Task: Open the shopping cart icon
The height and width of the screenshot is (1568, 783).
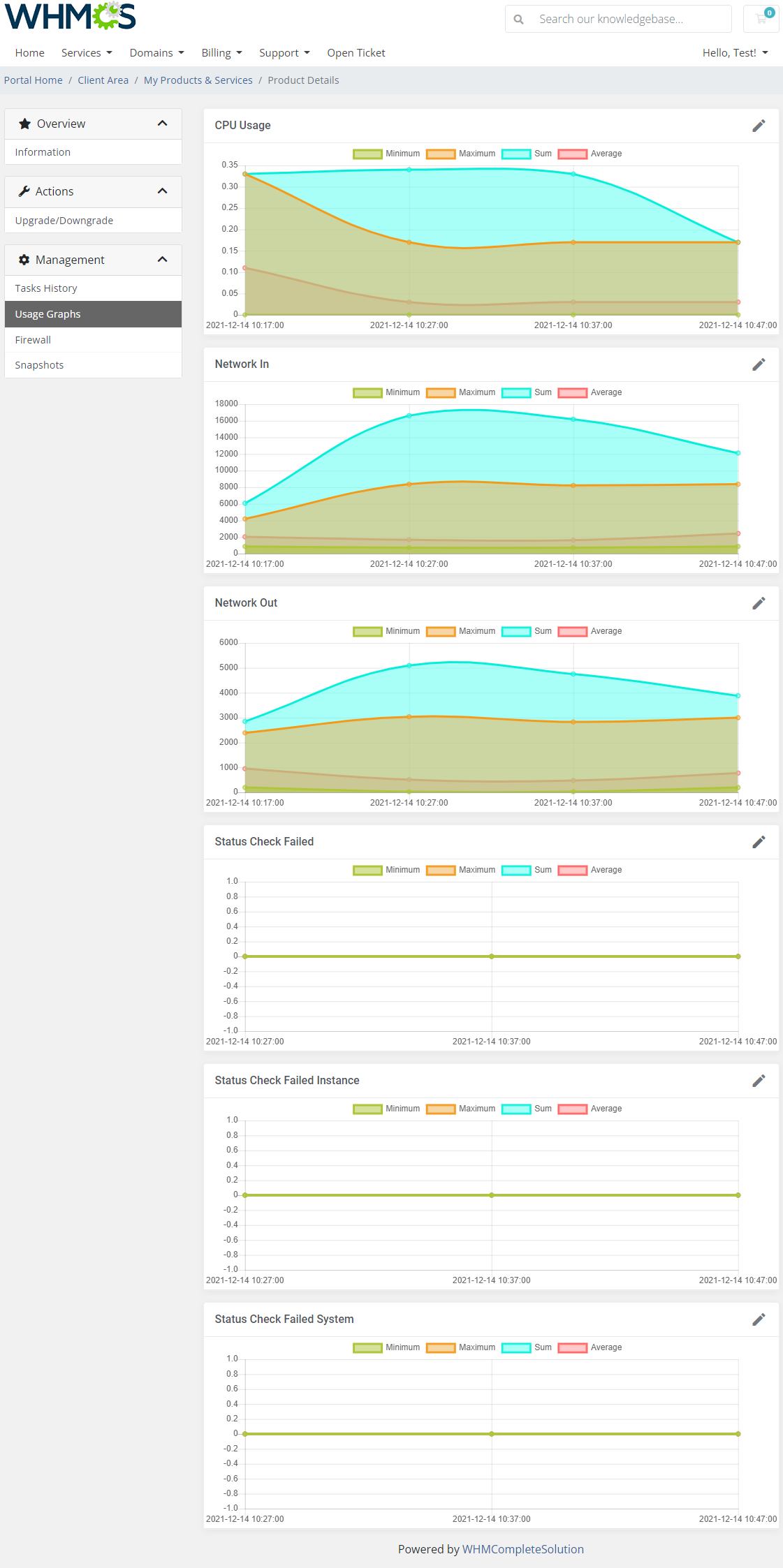Action: (761, 19)
